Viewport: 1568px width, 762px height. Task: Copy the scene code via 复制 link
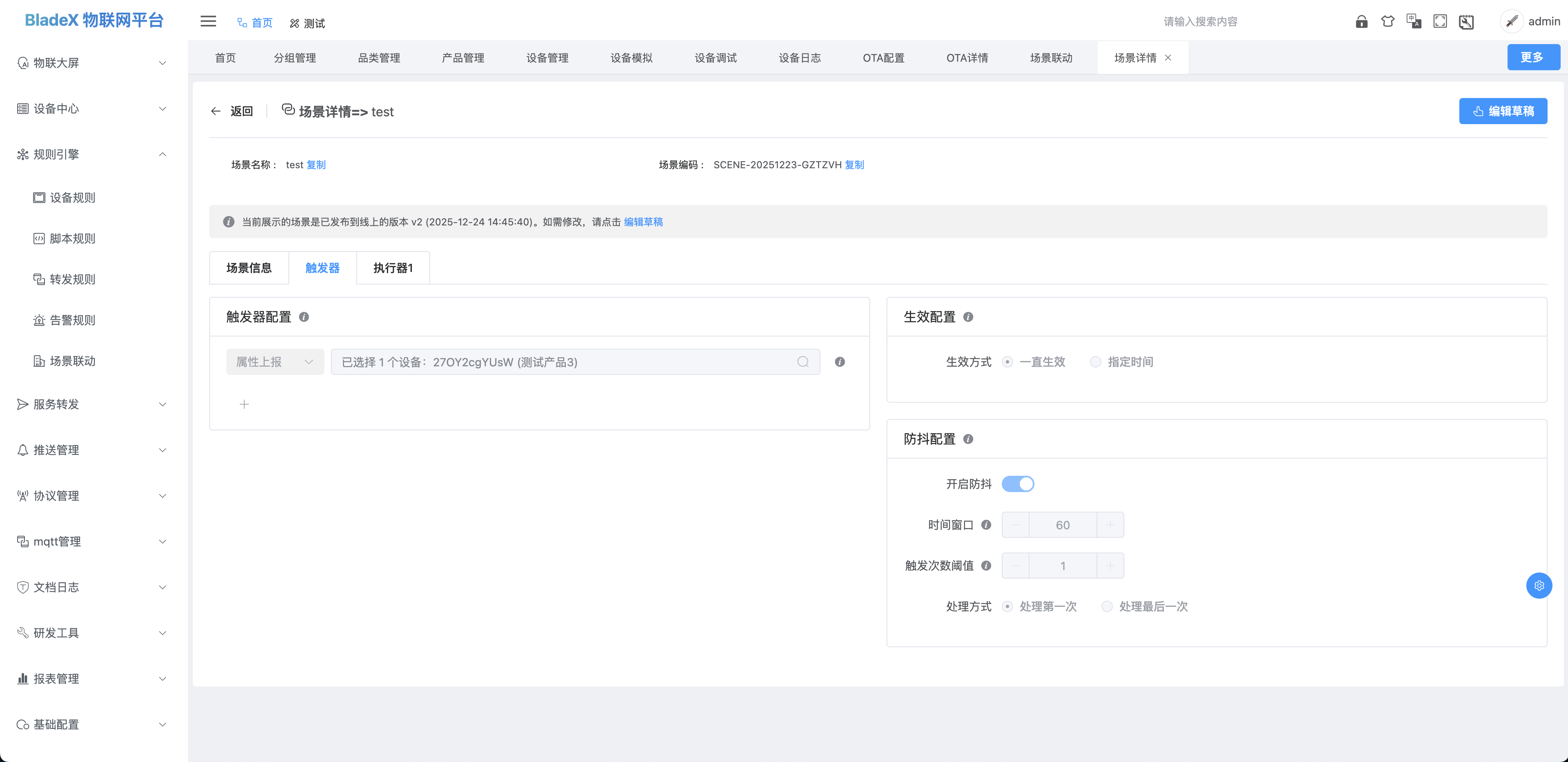click(854, 164)
